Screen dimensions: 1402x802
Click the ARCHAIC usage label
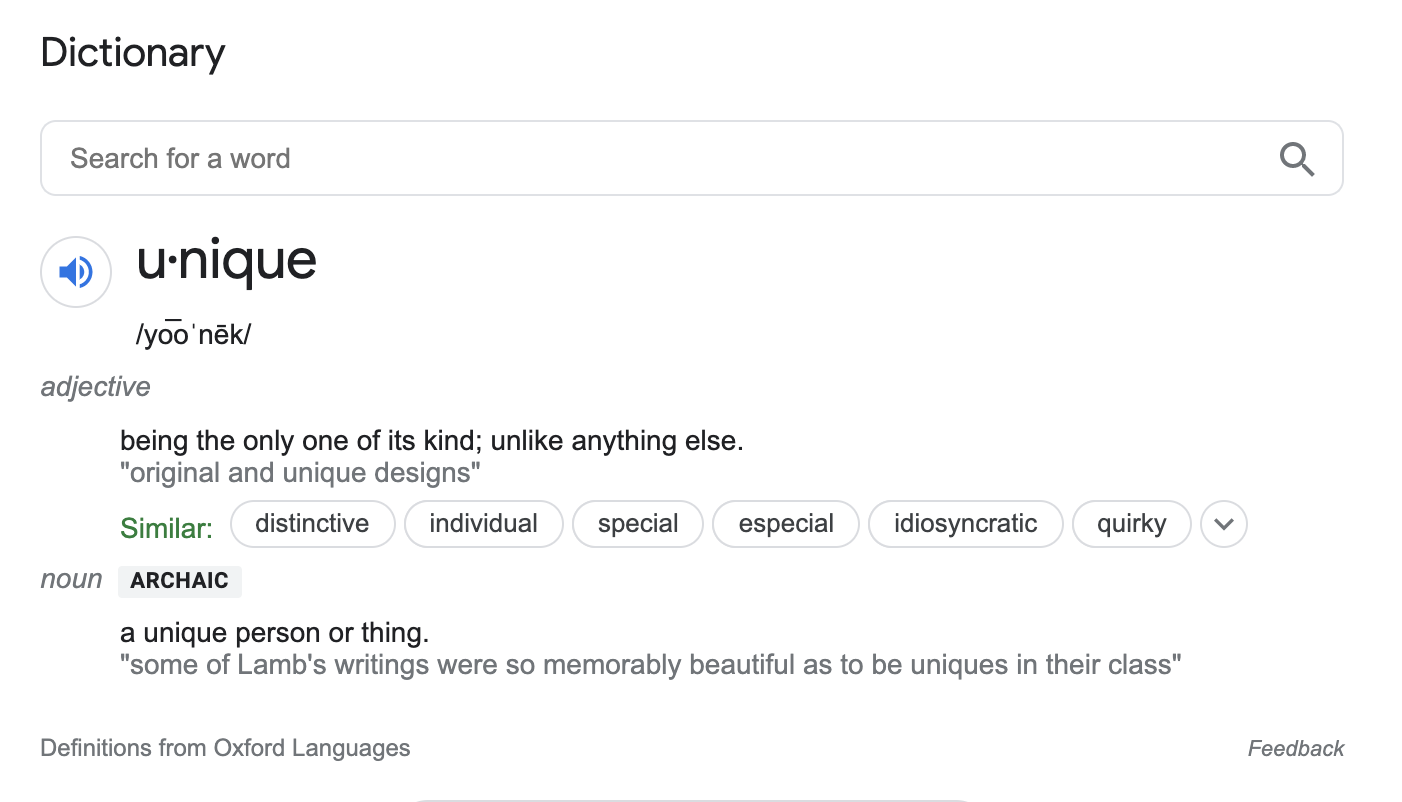point(180,581)
